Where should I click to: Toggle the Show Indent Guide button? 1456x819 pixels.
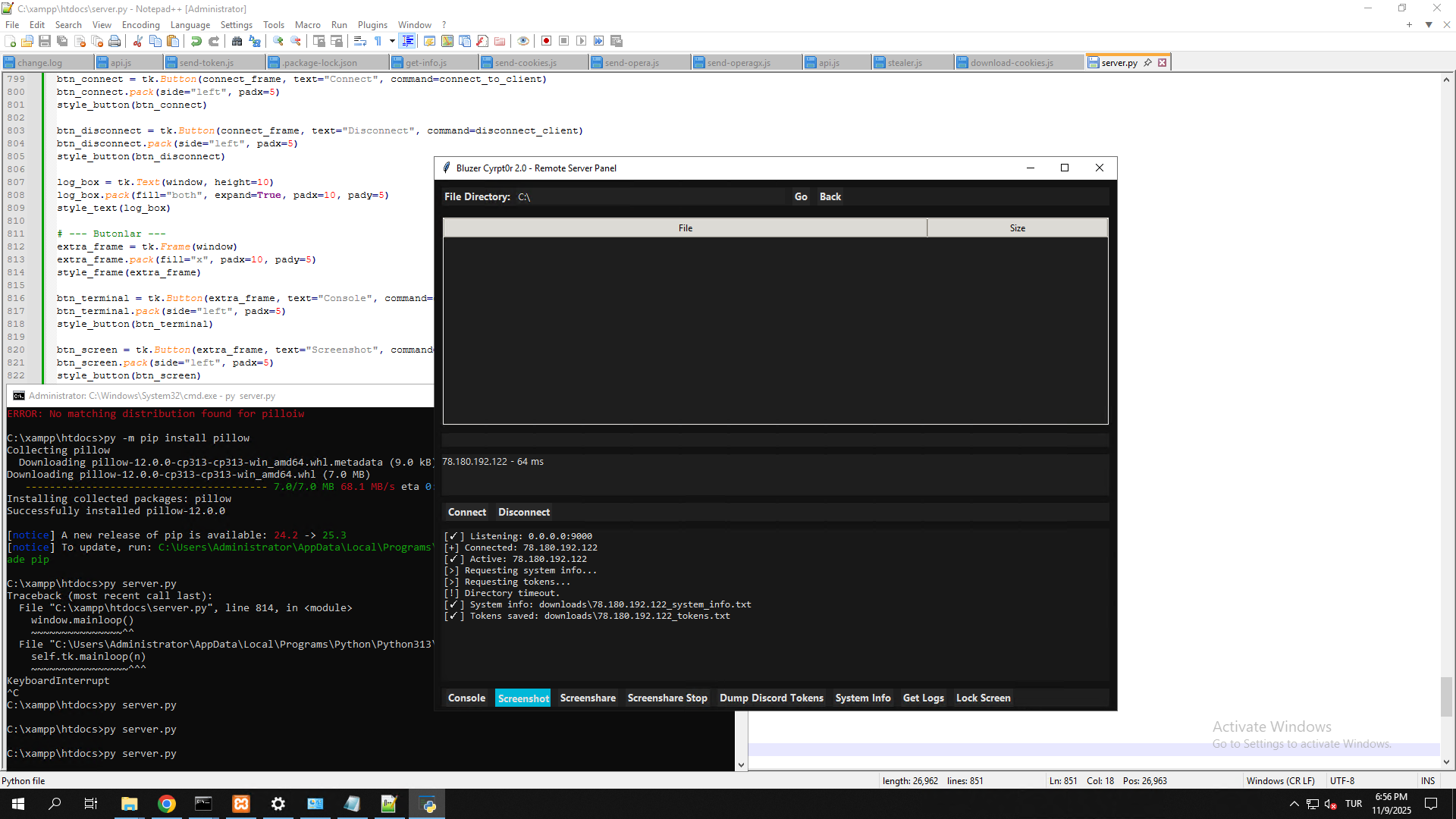[408, 41]
